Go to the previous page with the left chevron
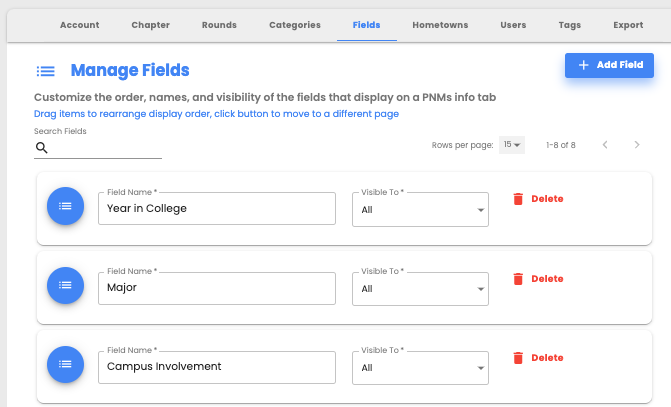This screenshot has width=671, height=407. [x=605, y=145]
